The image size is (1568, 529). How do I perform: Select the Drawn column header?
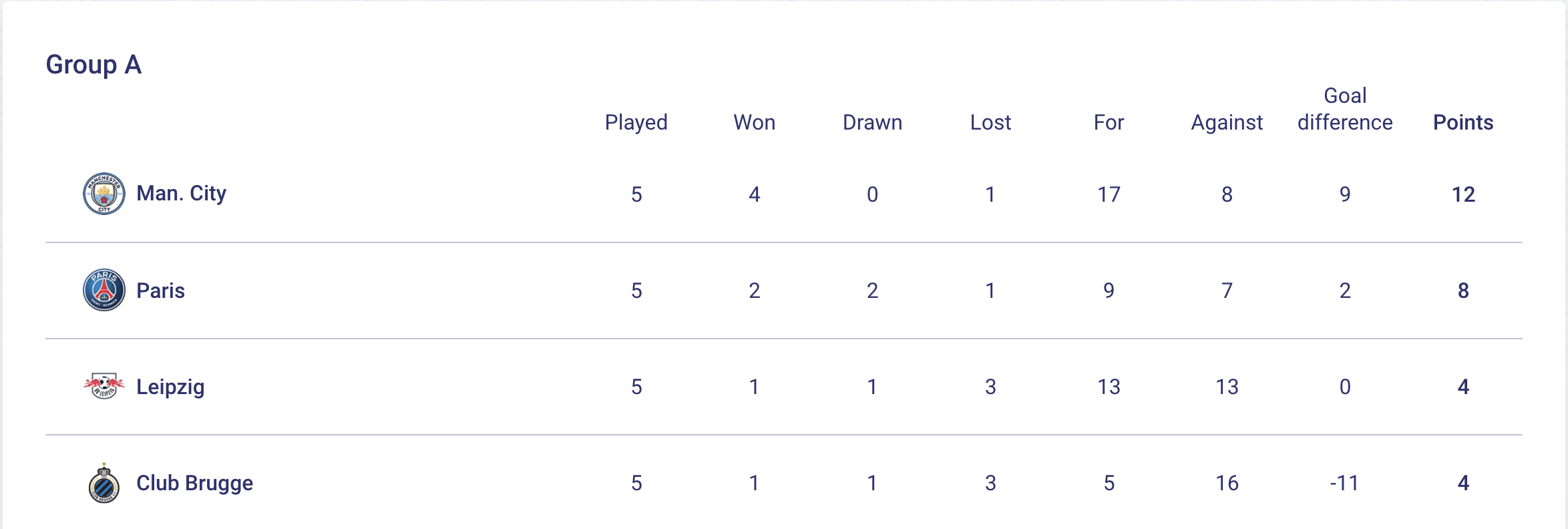[872, 122]
